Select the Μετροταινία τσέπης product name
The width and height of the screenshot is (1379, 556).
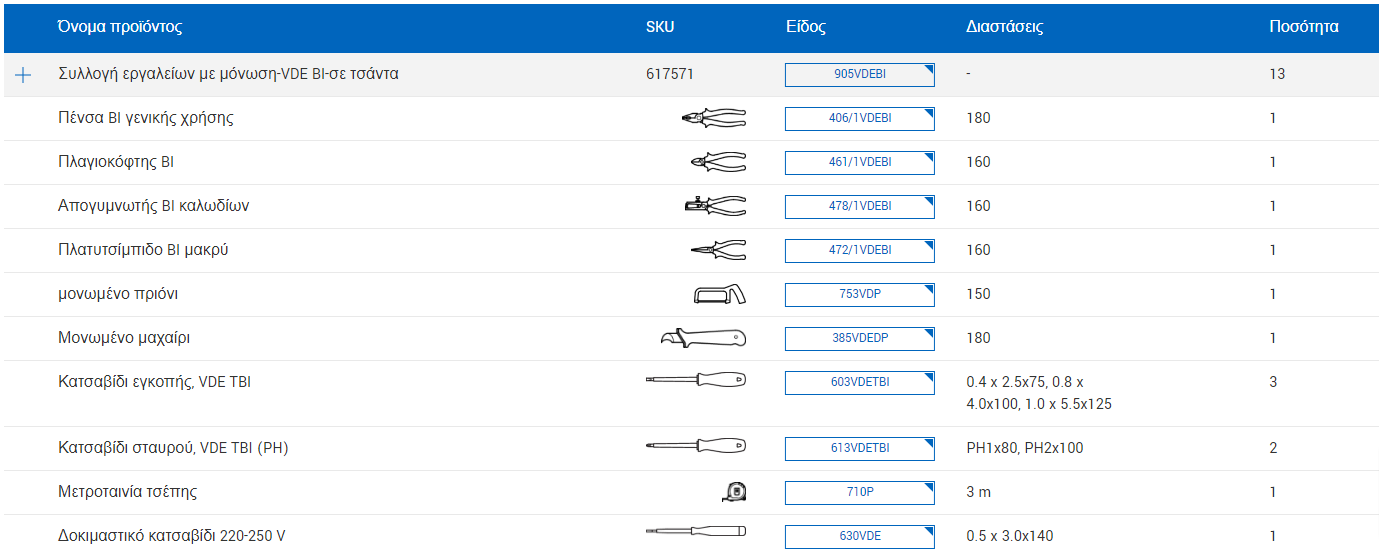click(128, 492)
